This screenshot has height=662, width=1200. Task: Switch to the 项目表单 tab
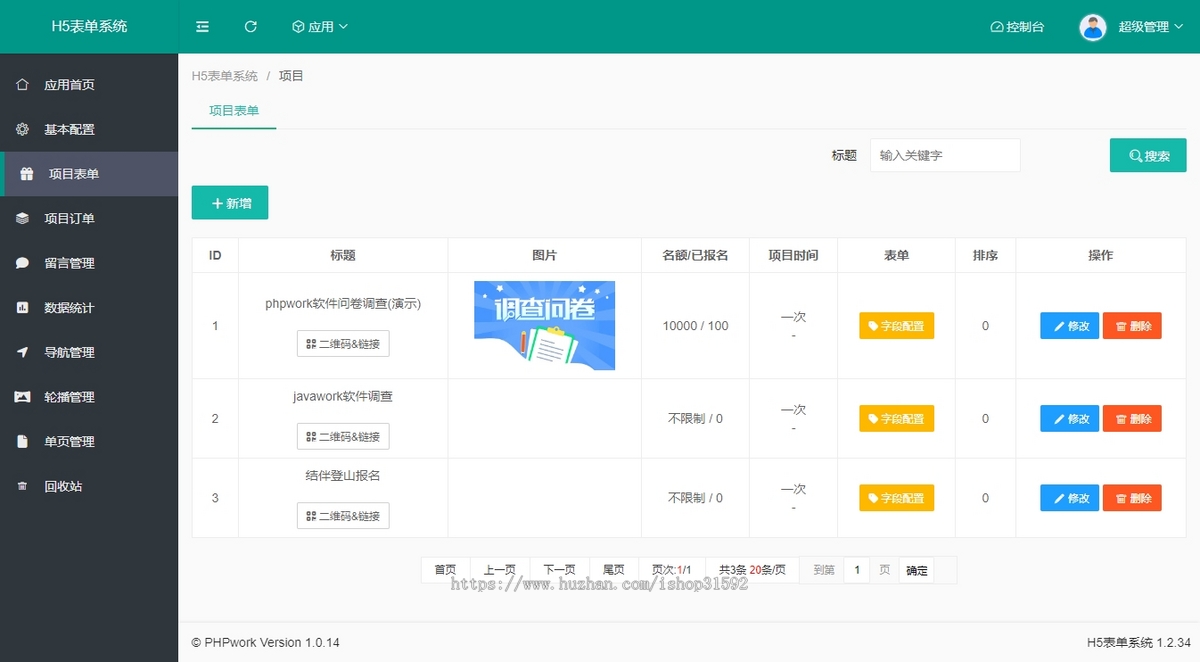234,111
